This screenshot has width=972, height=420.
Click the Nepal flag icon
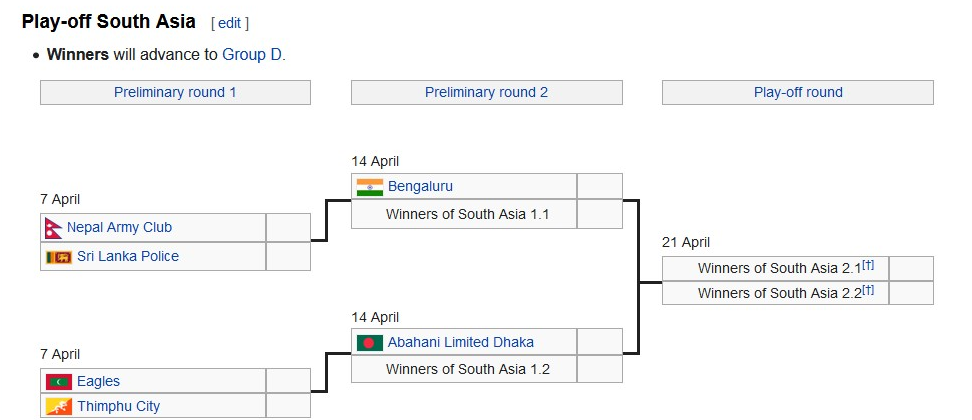coord(53,228)
